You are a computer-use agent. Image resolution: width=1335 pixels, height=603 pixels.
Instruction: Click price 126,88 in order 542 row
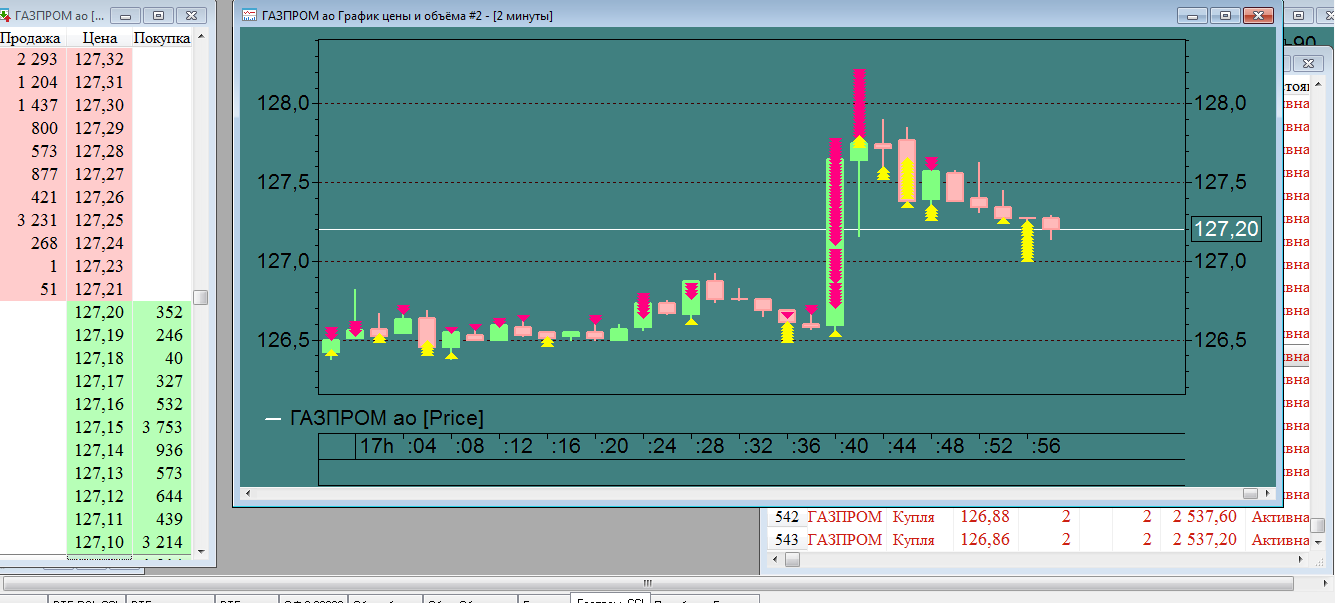985,517
